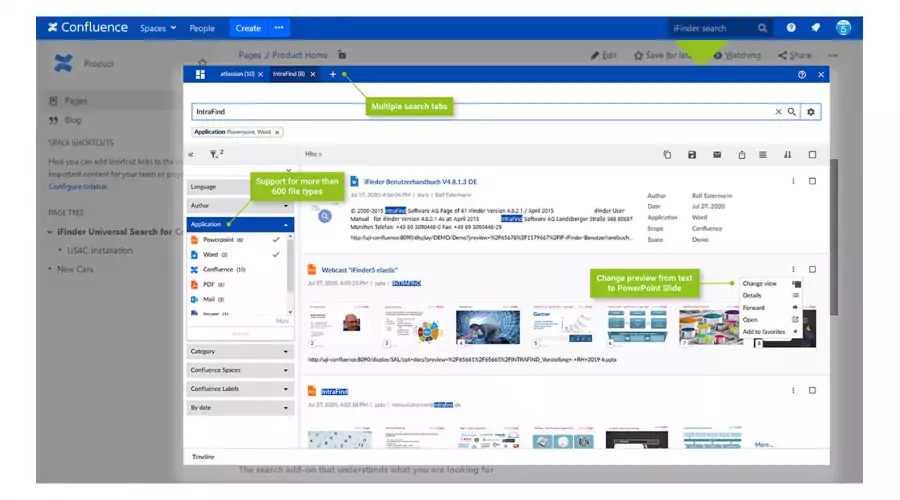900x500 pixels.
Task: Click the filter funnel icon showing 2 filters
Action: coord(215,154)
